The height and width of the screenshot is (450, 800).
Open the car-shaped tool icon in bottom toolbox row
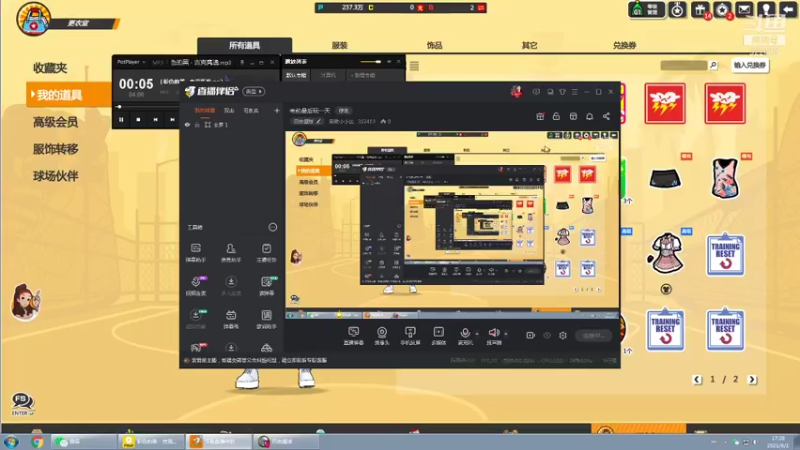point(266,348)
